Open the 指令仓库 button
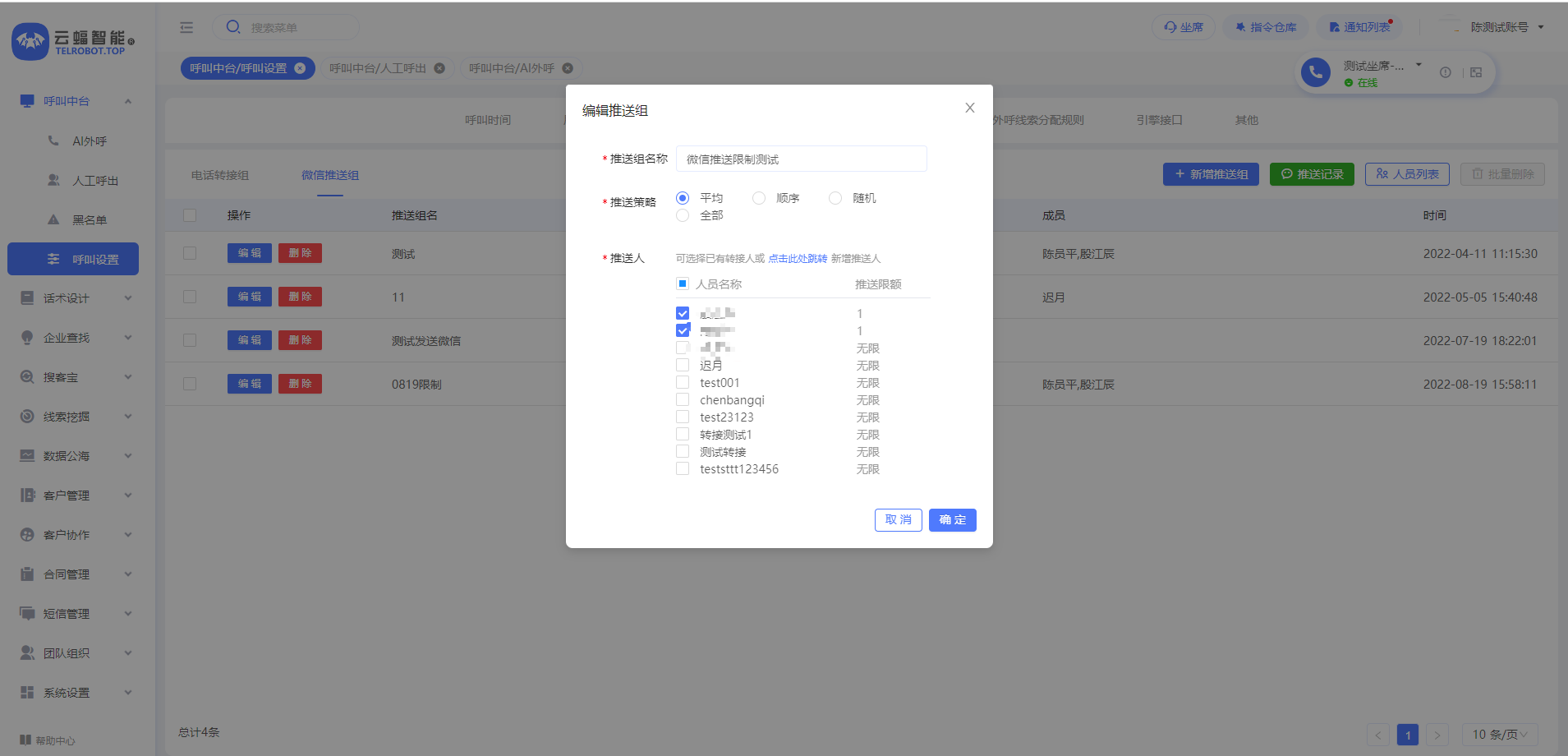 click(x=1266, y=27)
